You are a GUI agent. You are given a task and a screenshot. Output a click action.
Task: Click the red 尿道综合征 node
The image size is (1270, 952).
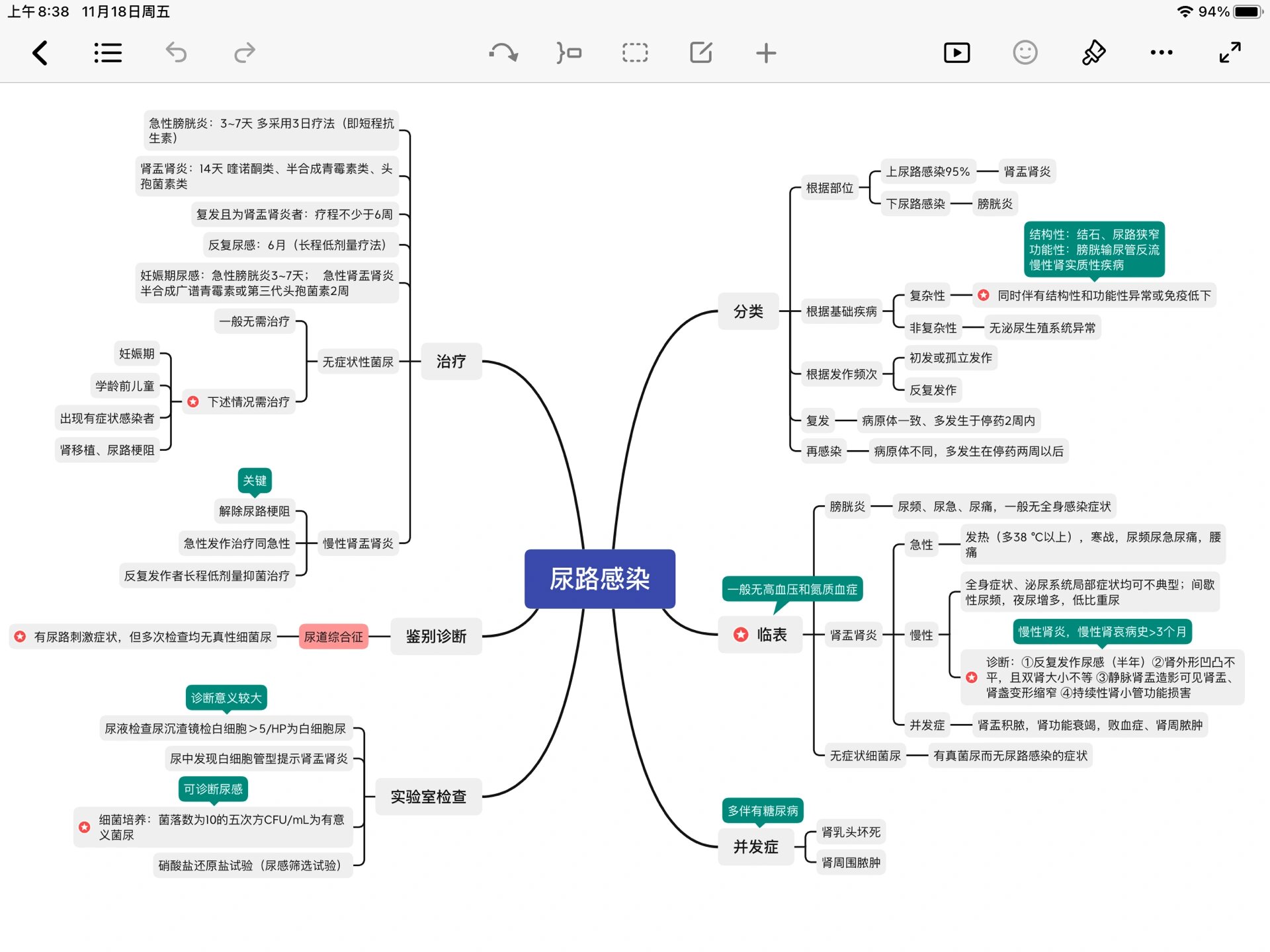click(x=333, y=637)
